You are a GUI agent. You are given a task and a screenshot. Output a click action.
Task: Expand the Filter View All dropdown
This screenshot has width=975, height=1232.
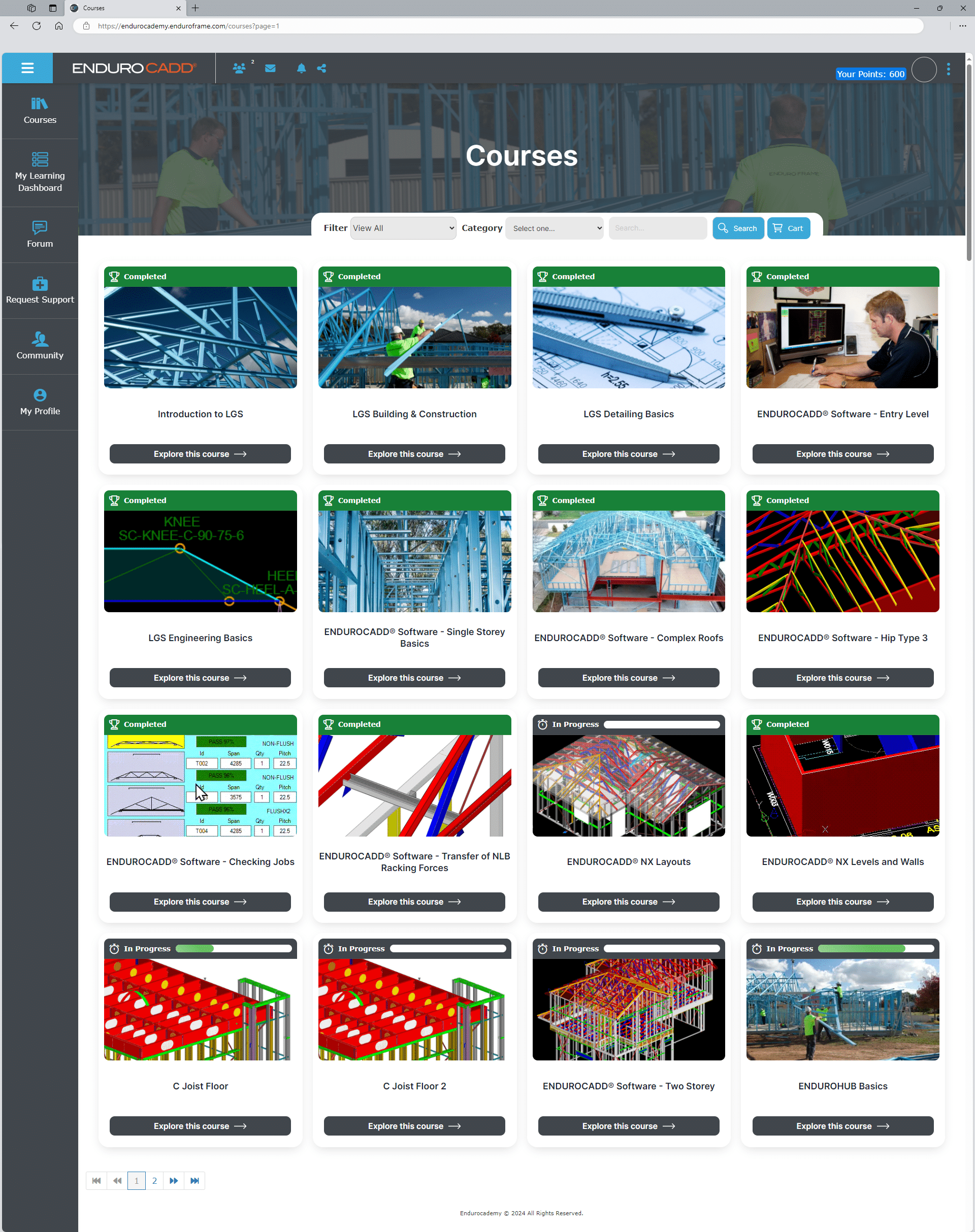point(403,228)
